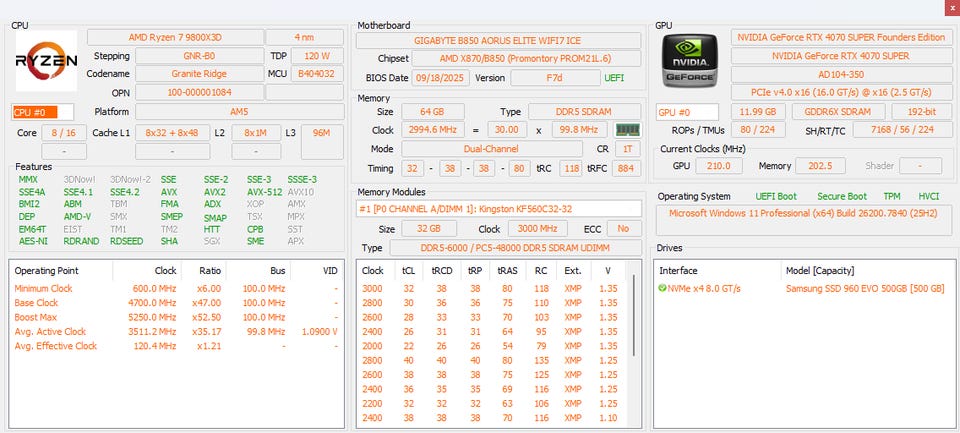Click the AMD-V feature label
960x433 pixels.
(77, 217)
